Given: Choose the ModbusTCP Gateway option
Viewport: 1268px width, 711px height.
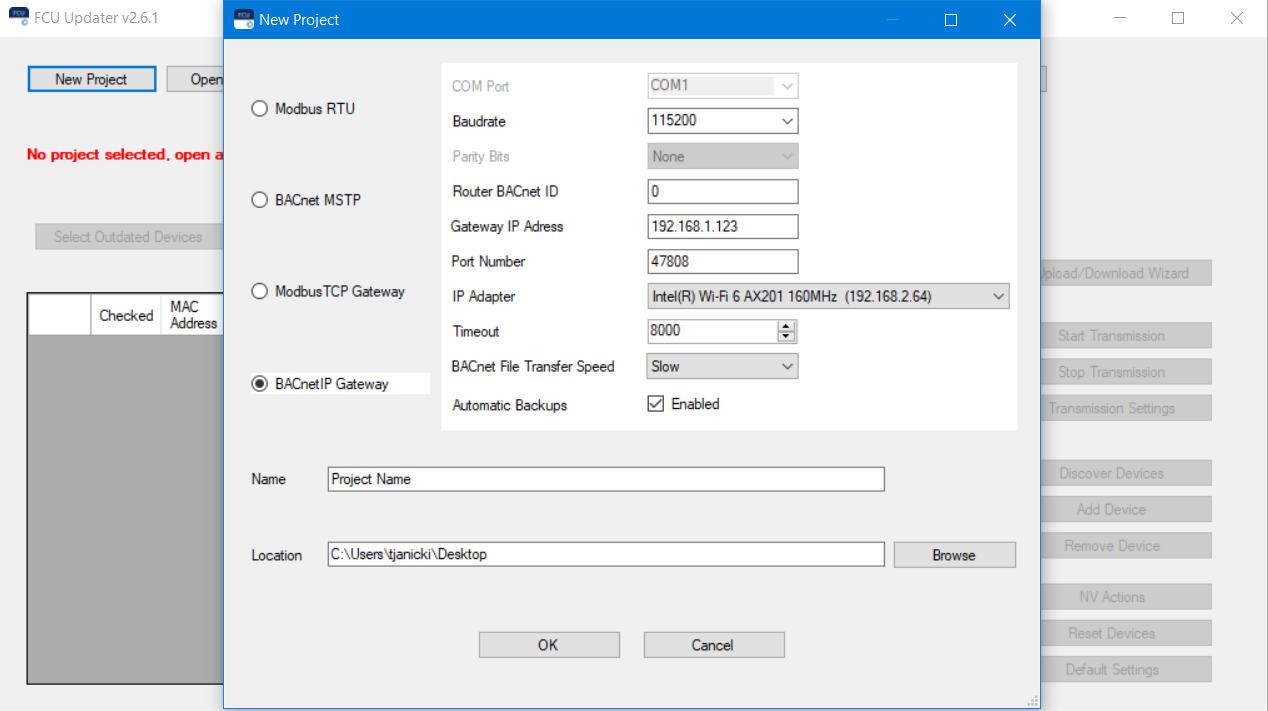Looking at the screenshot, I should (x=259, y=292).
